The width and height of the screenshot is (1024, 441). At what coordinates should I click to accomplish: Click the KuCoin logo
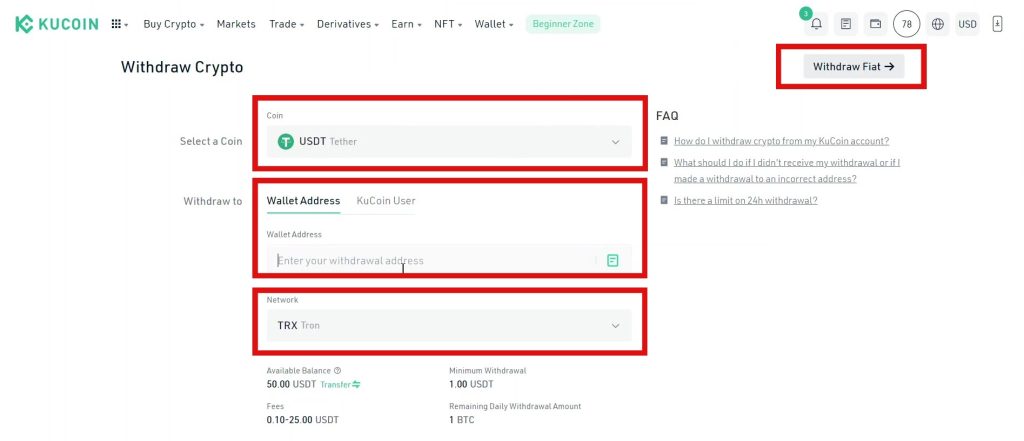coord(57,24)
